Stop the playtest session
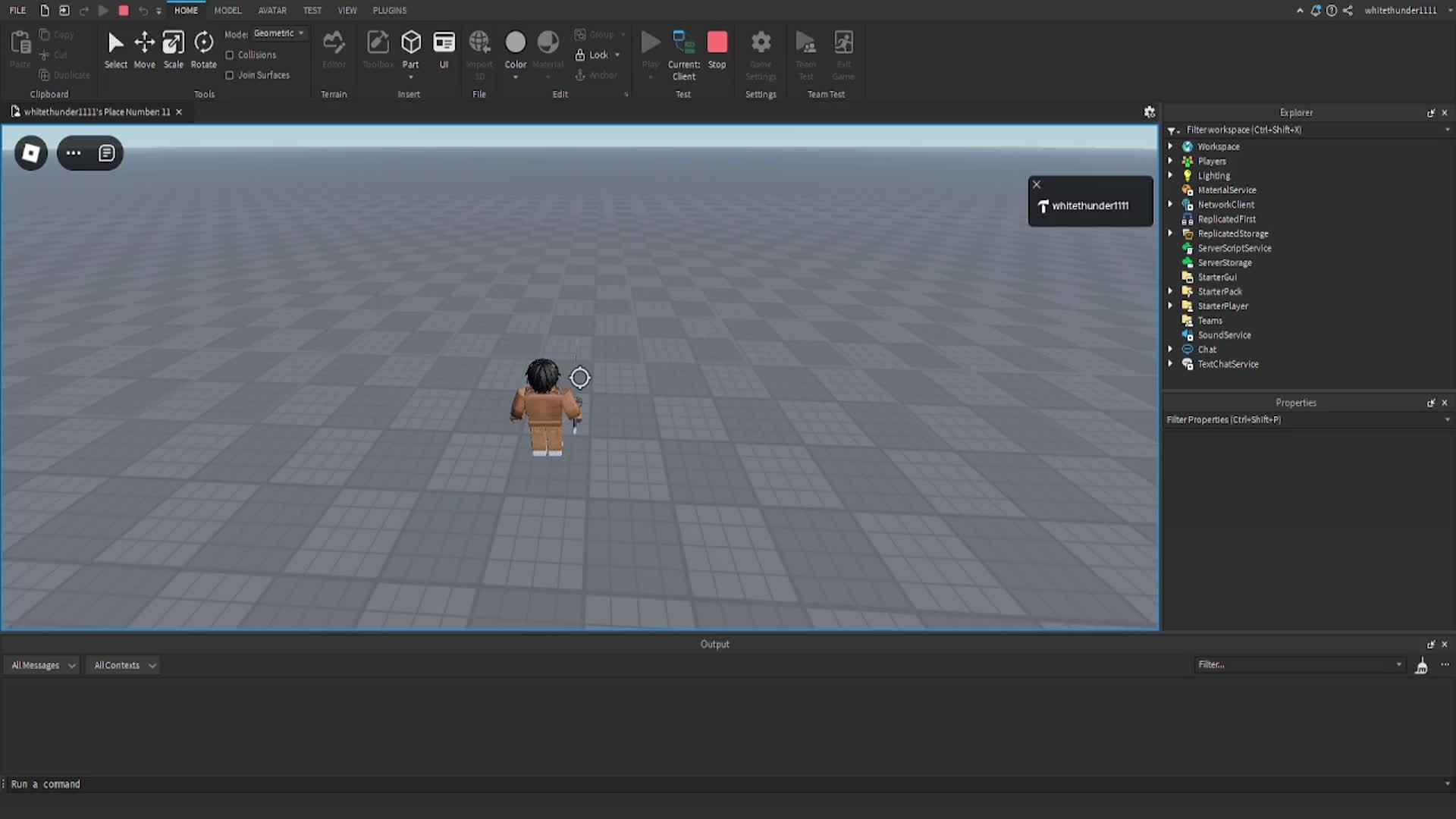The image size is (1456, 819). (x=717, y=45)
